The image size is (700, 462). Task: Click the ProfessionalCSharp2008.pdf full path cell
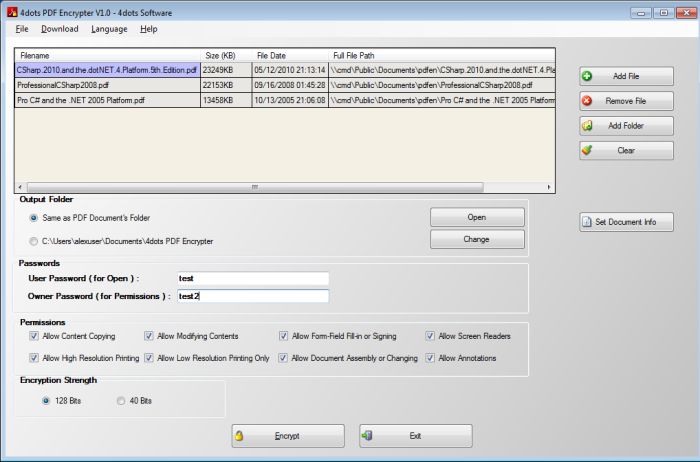pyautogui.click(x=442, y=85)
